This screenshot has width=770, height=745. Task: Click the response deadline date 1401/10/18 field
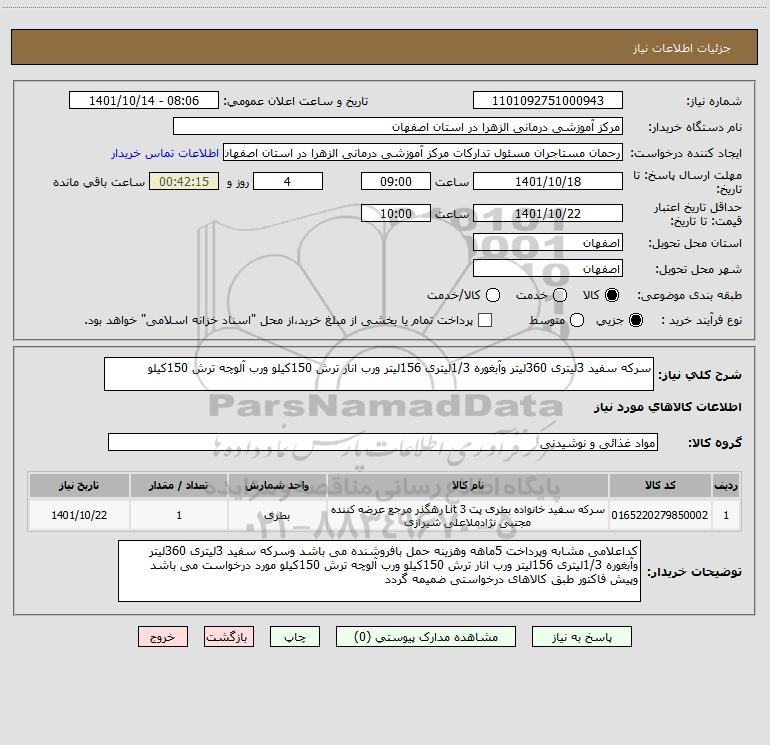coord(548,181)
